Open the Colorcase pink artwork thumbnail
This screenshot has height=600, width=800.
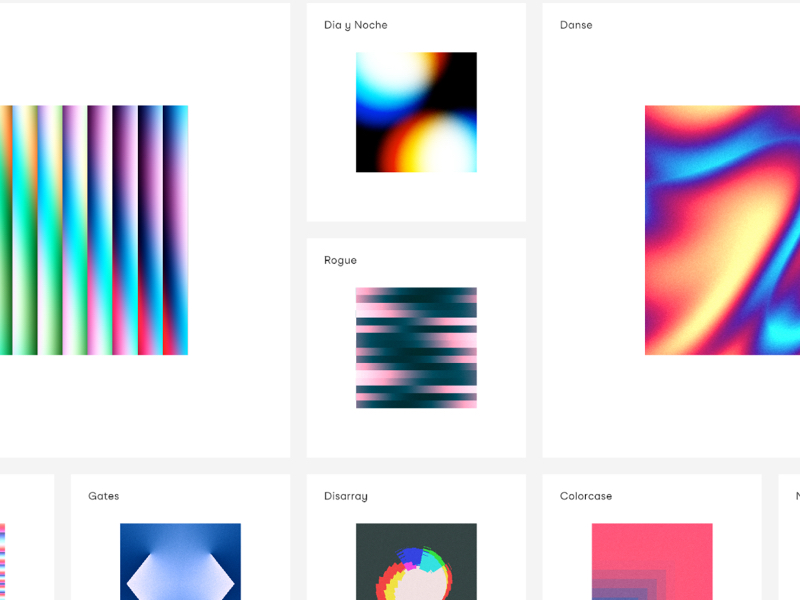coord(652,562)
